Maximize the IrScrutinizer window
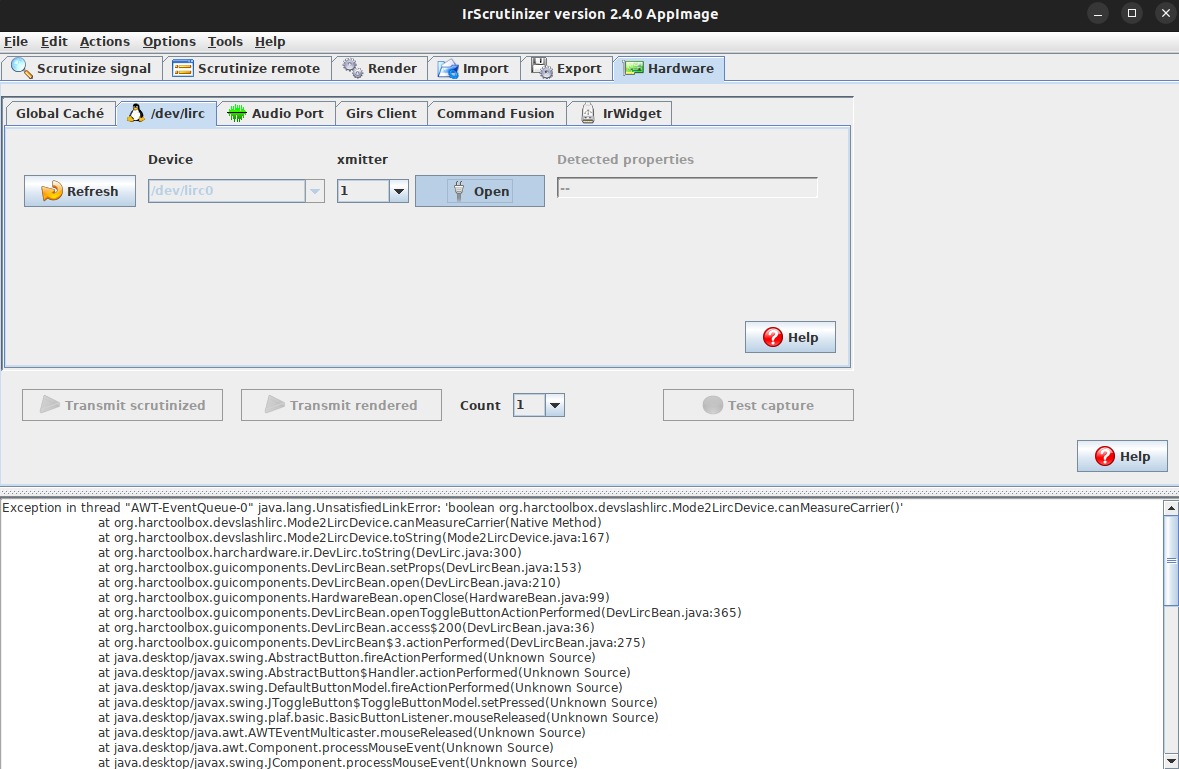This screenshot has height=769, width=1179. coord(1132,14)
